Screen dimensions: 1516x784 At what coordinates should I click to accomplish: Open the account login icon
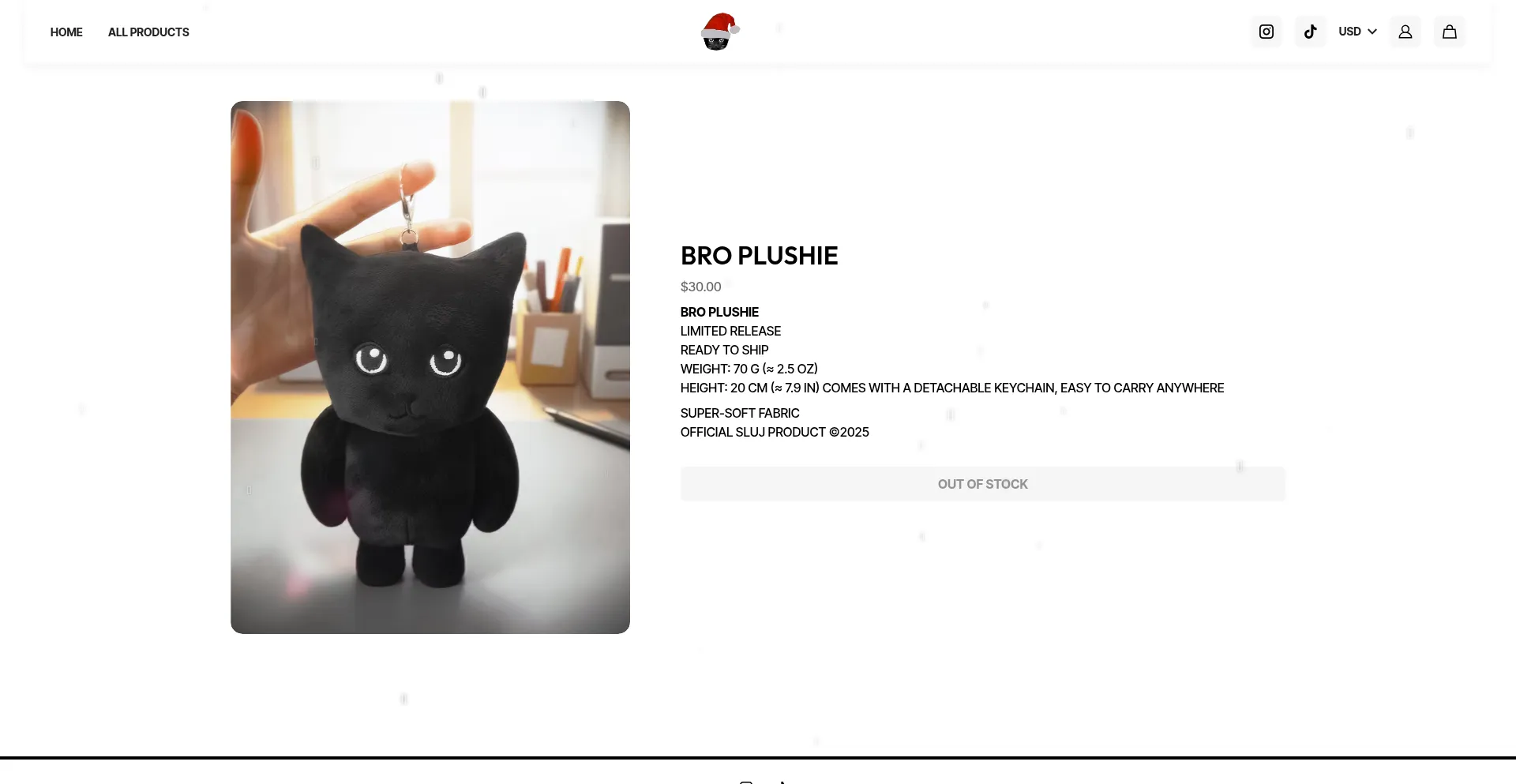coord(1405,32)
